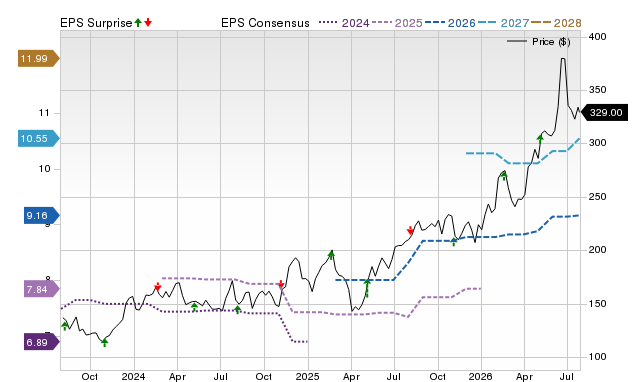Click the 2024 date axis label
This screenshot has width=640, height=382.
point(133,376)
